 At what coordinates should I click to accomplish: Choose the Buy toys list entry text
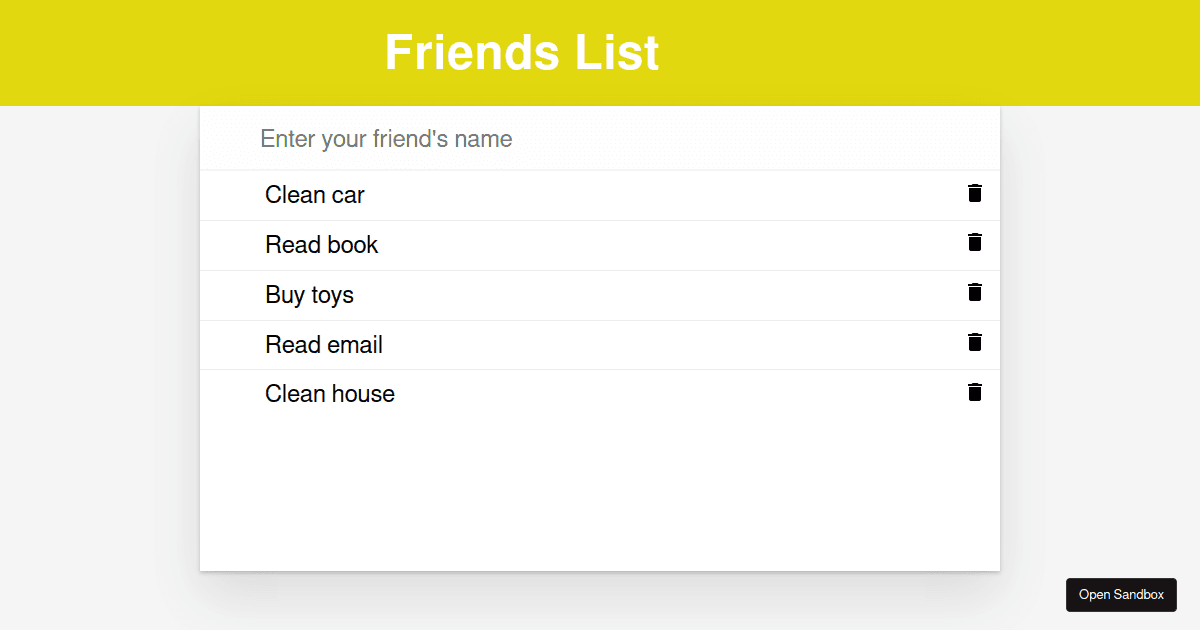pyautogui.click(x=310, y=295)
